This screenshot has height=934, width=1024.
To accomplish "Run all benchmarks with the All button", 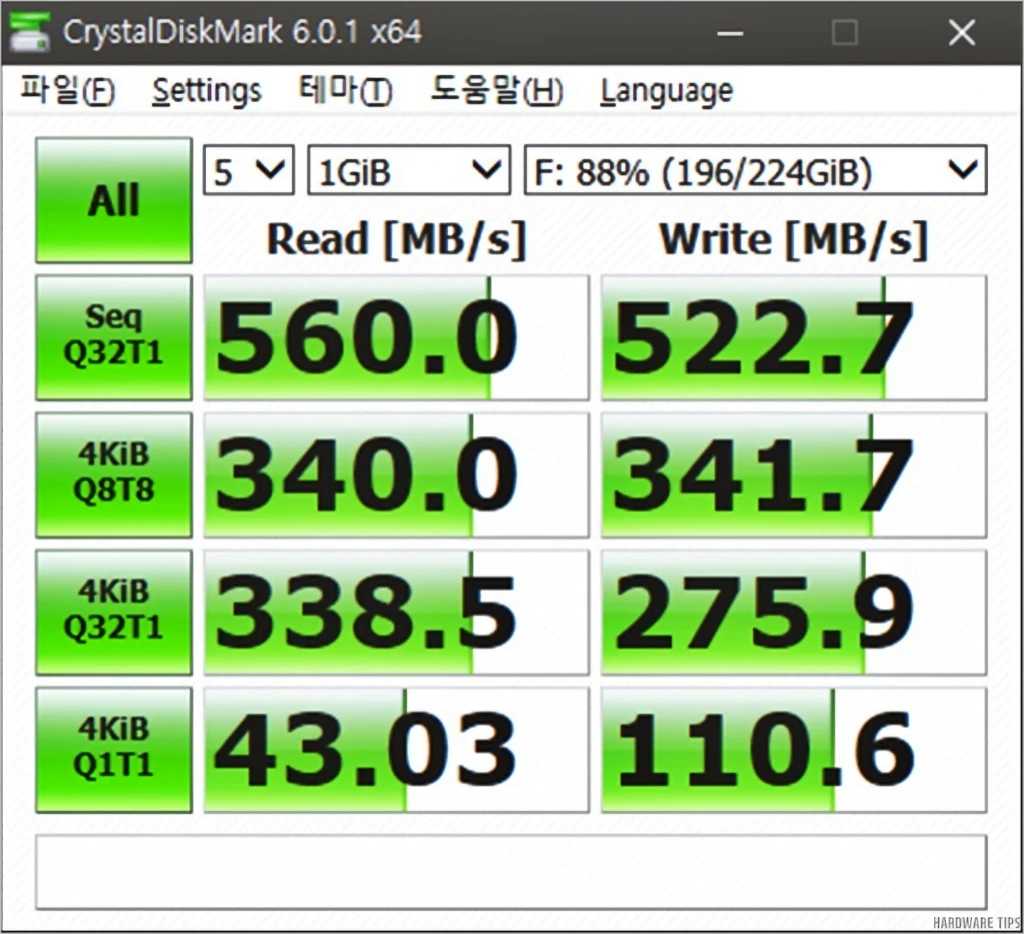I will (x=114, y=200).
